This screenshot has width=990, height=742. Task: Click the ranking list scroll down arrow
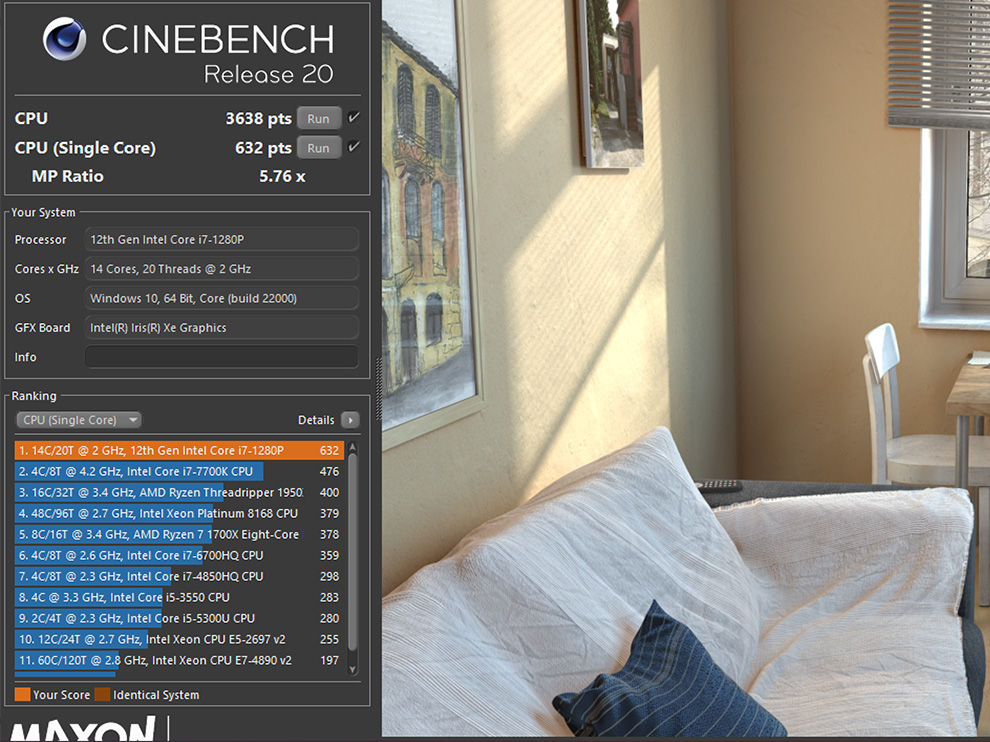352,669
